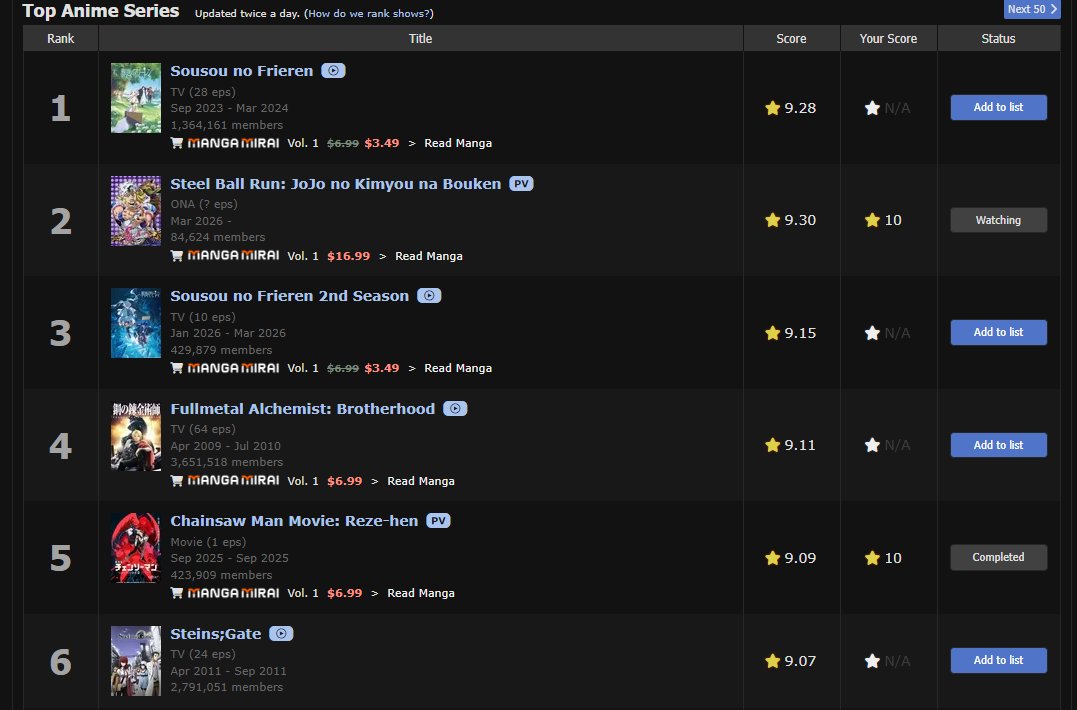
Task: Click your score star for Chainsaw Man Movie
Action: (x=872, y=558)
